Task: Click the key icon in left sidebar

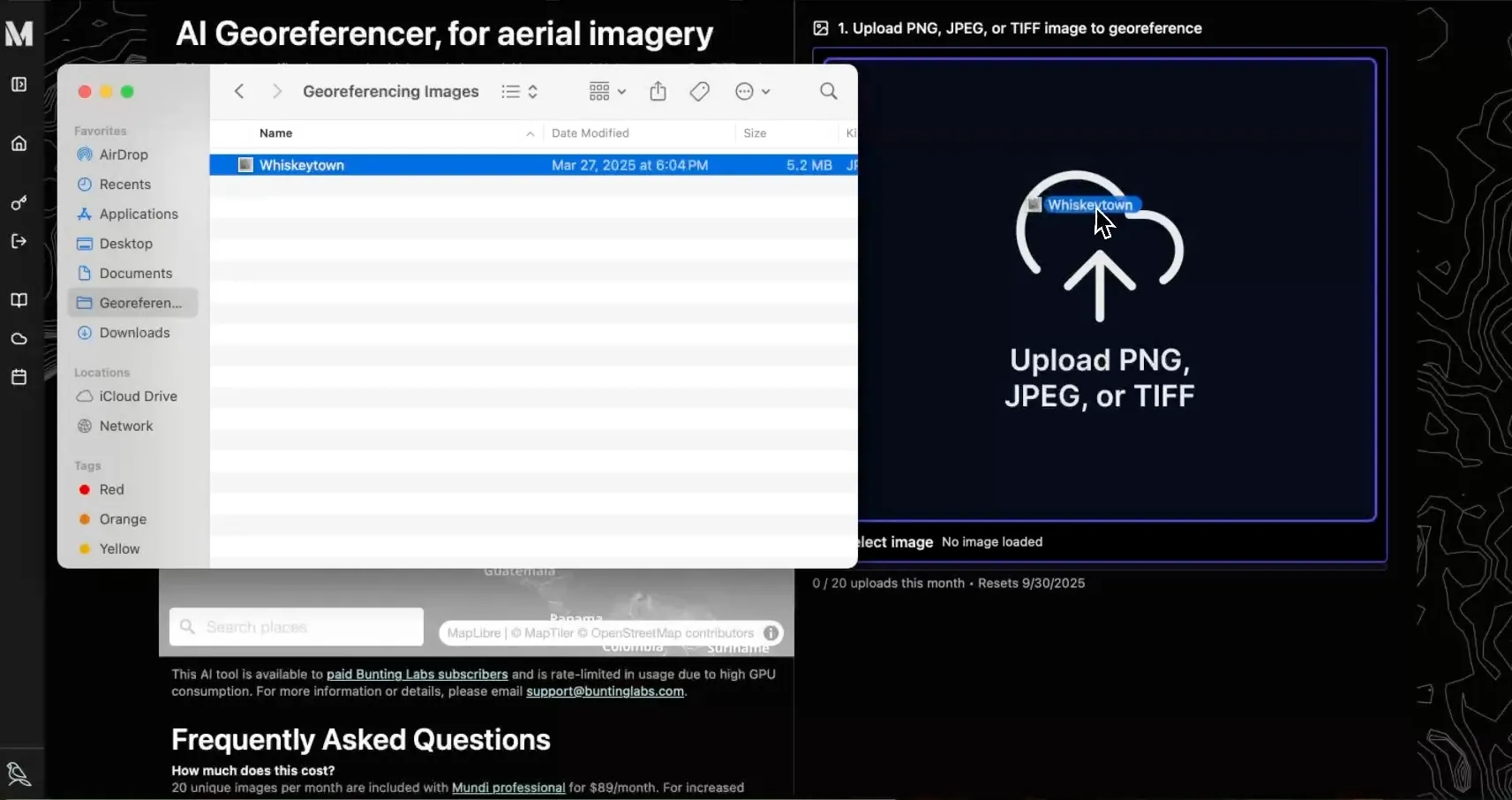Action: pyautogui.click(x=19, y=203)
